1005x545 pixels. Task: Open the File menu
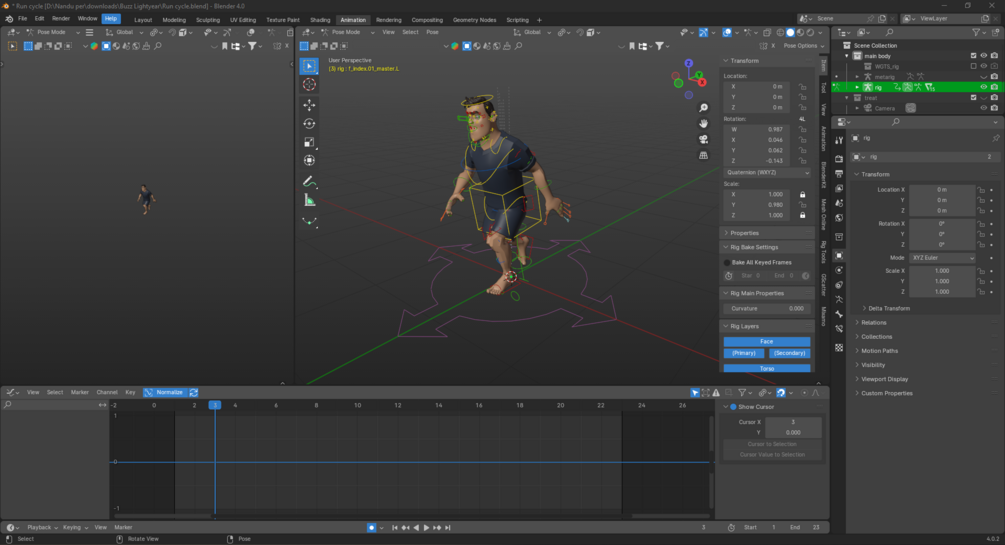point(22,19)
